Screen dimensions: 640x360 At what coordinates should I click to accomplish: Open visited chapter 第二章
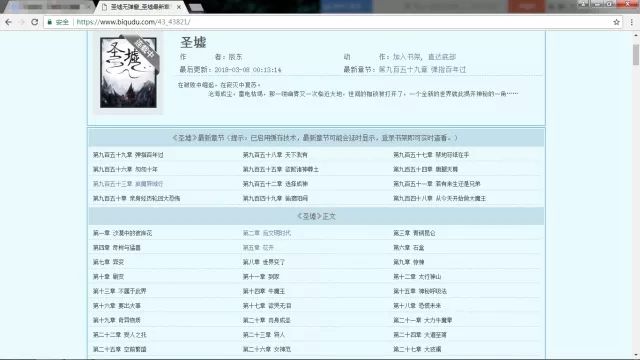(267, 233)
